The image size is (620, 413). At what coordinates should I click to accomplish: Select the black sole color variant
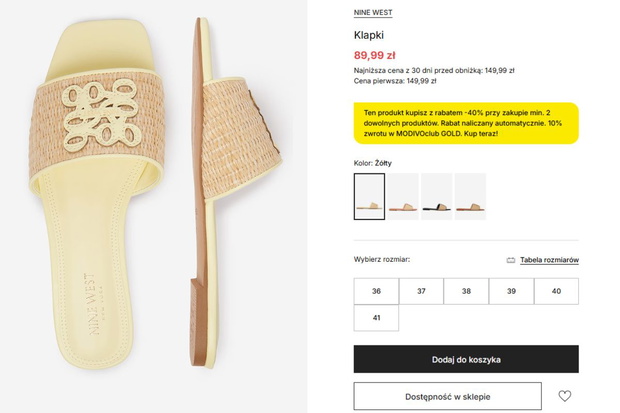(x=437, y=196)
